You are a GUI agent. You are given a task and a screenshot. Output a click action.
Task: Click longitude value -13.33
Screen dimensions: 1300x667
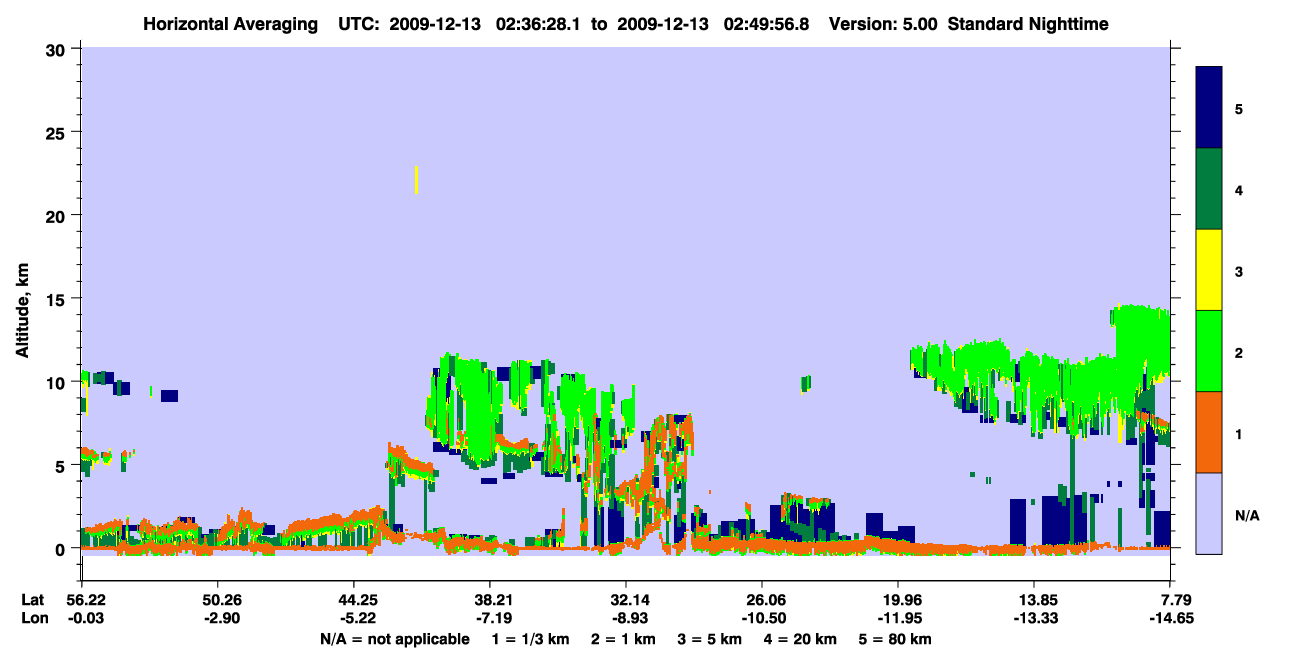click(1034, 619)
